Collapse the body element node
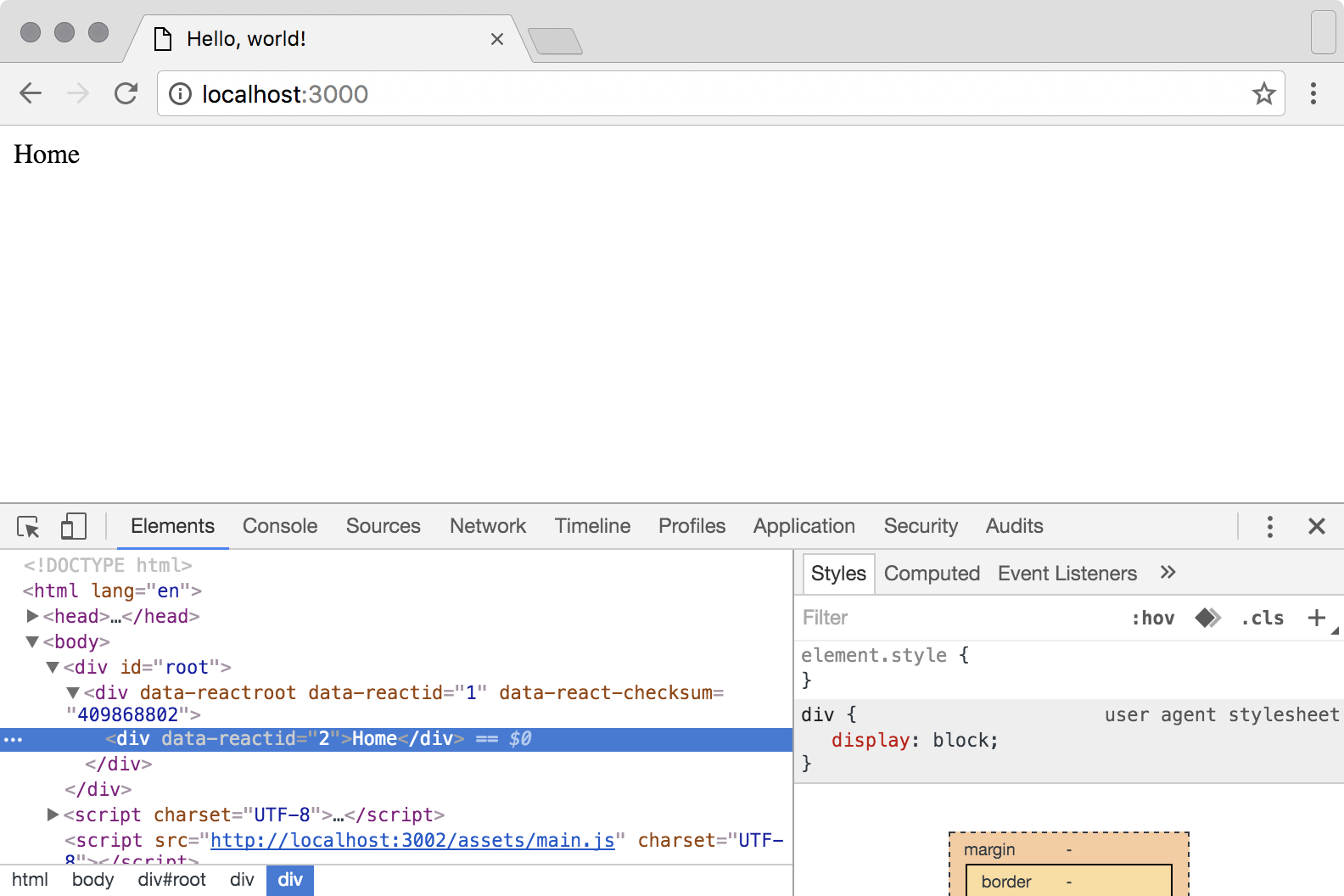The height and width of the screenshot is (896, 1344). [x=32, y=641]
